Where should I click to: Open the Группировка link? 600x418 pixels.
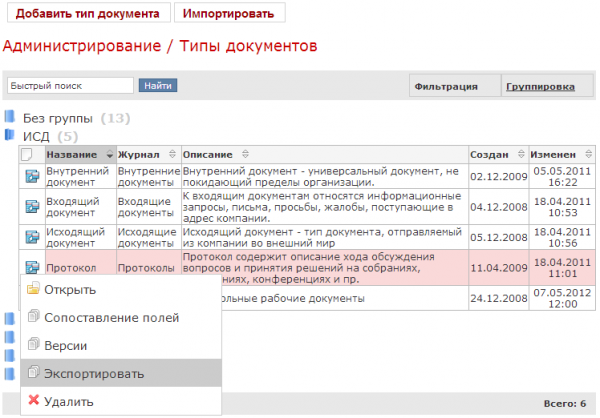point(540,87)
